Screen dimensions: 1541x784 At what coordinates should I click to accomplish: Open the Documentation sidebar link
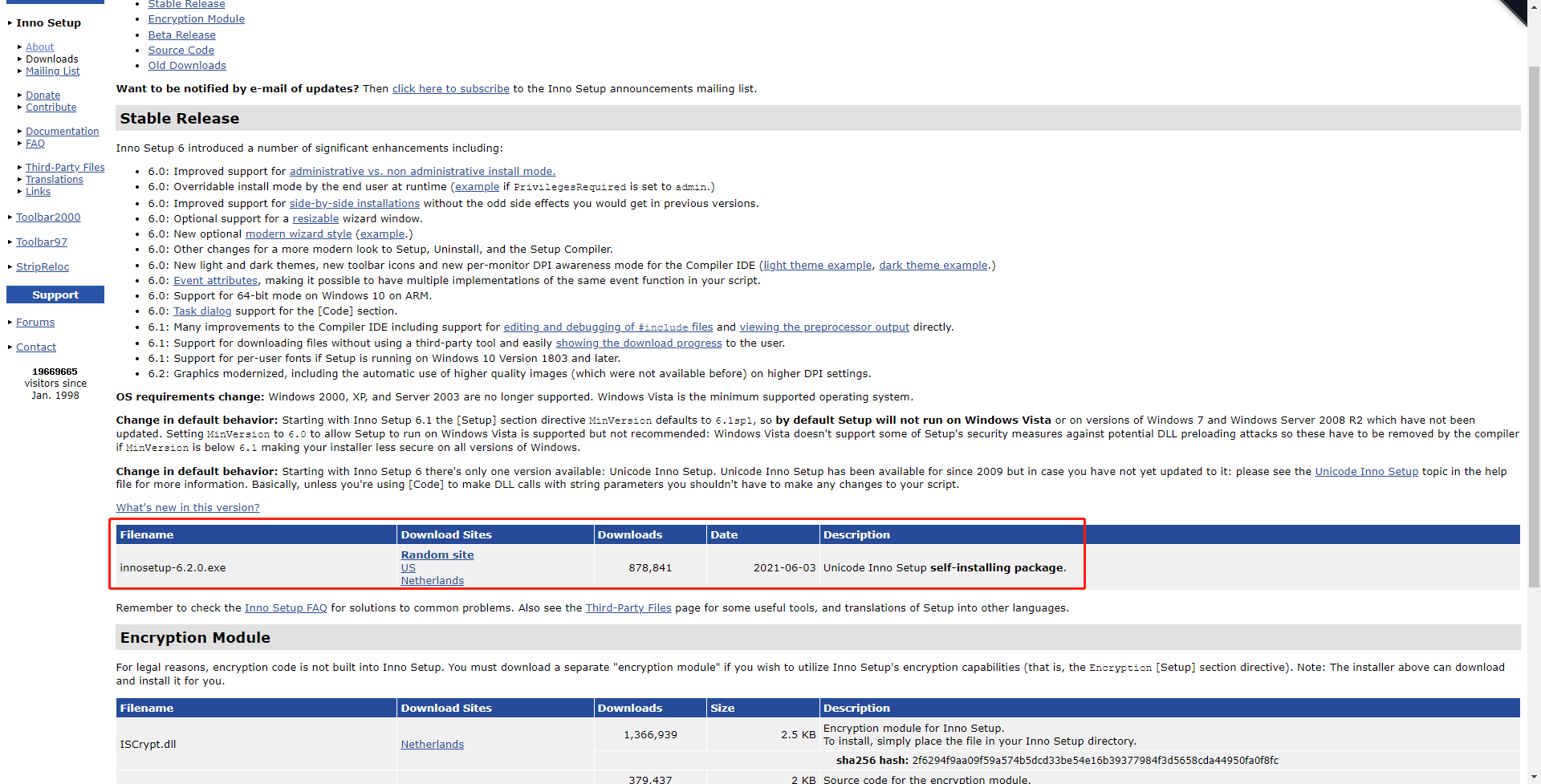62,132
